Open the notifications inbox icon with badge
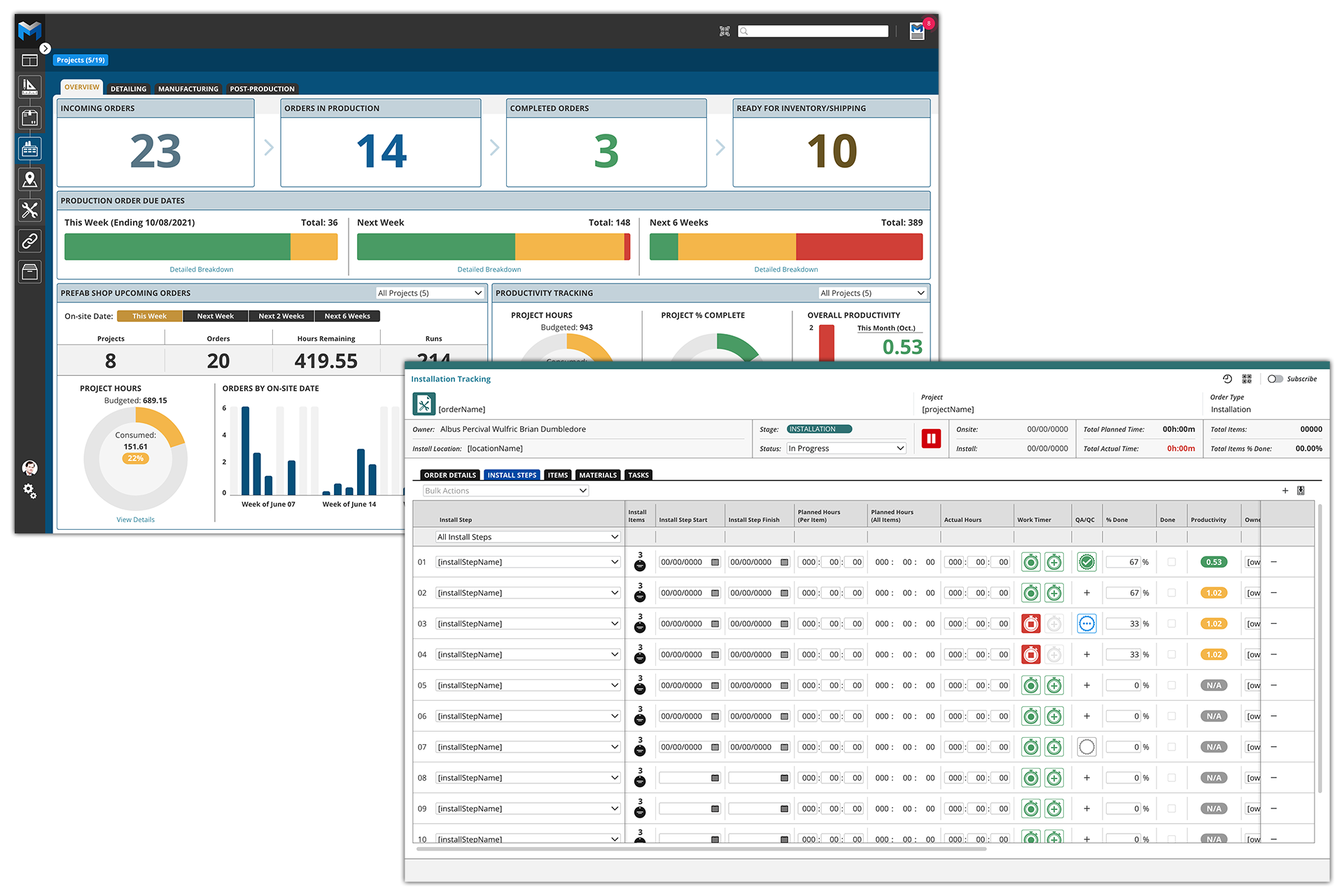 [x=917, y=31]
